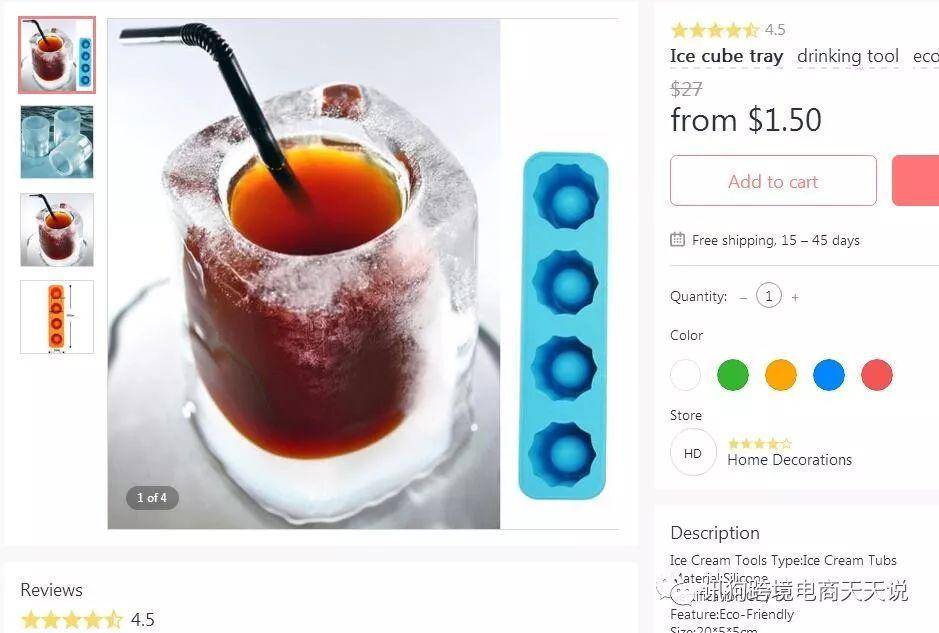The height and width of the screenshot is (633, 939).
Task: Pick the orange color swatch
Action: (781, 375)
